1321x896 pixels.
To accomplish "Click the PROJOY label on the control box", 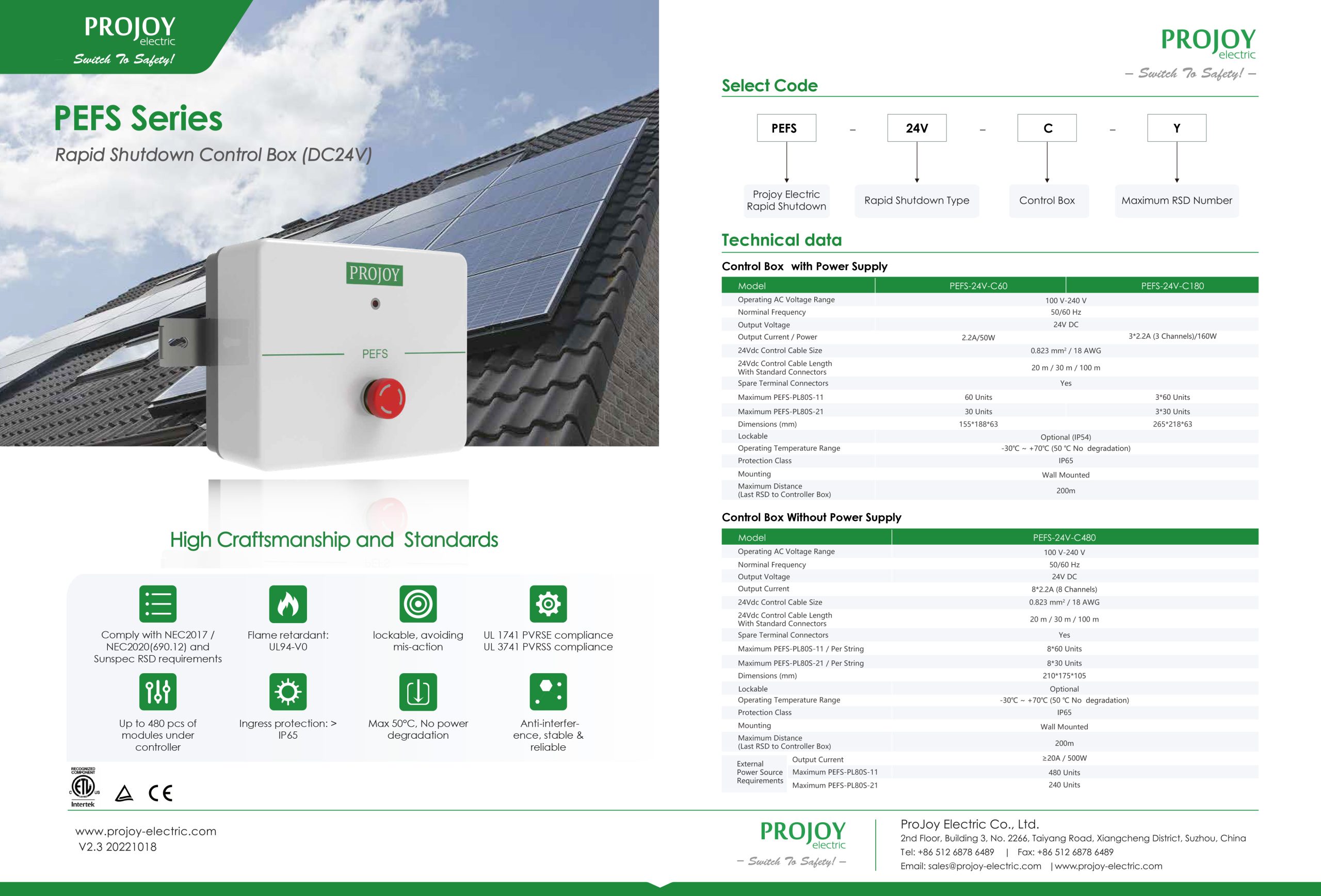I will (x=375, y=273).
